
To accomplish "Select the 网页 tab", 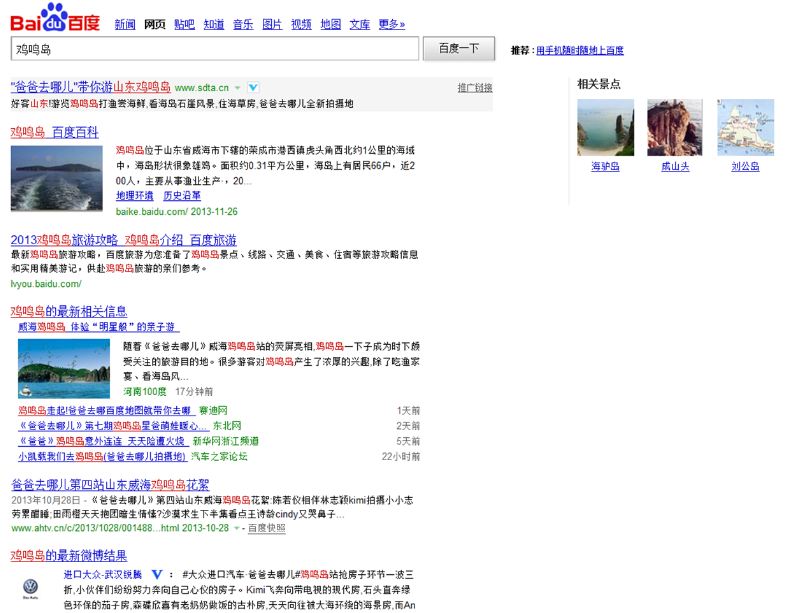I will pyautogui.click(x=154, y=24).
